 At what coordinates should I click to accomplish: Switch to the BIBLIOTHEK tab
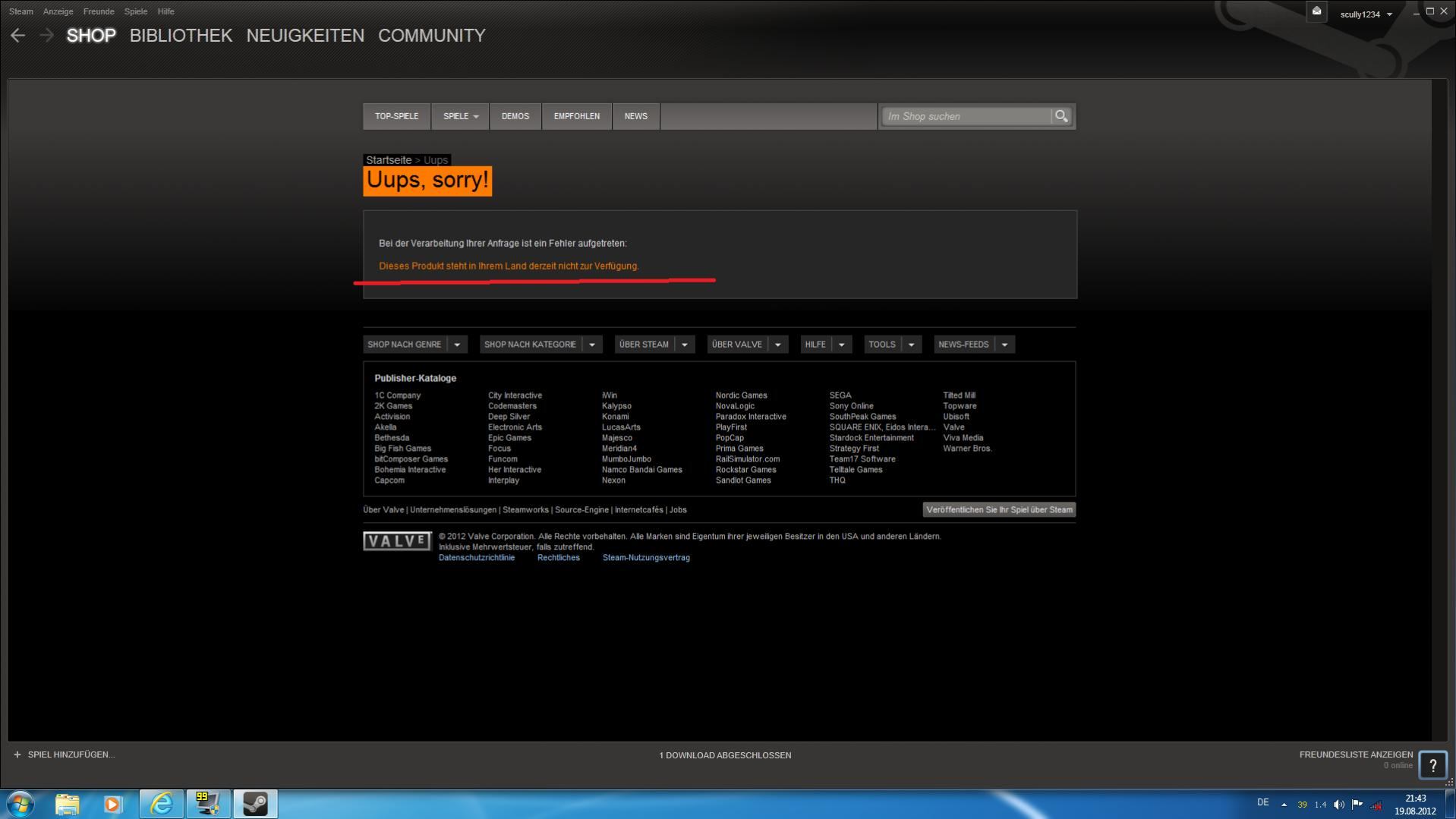click(181, 36)
